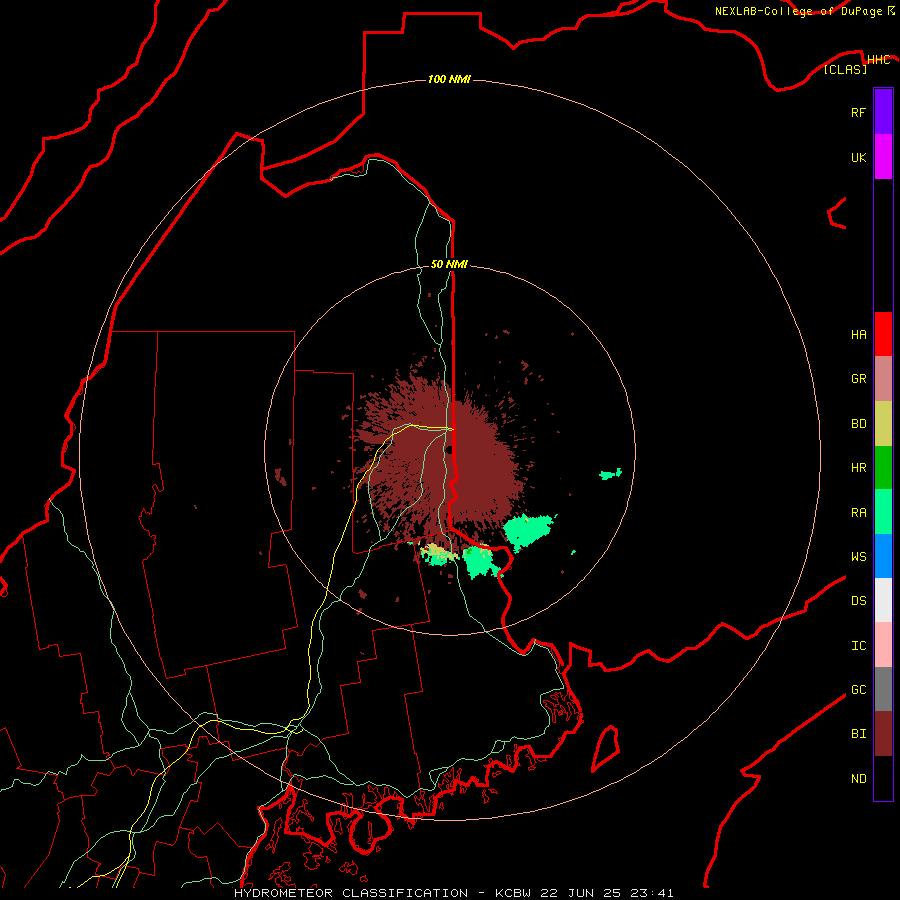Click the small green rain echo near the 50 NMI ring

[611, 474]
